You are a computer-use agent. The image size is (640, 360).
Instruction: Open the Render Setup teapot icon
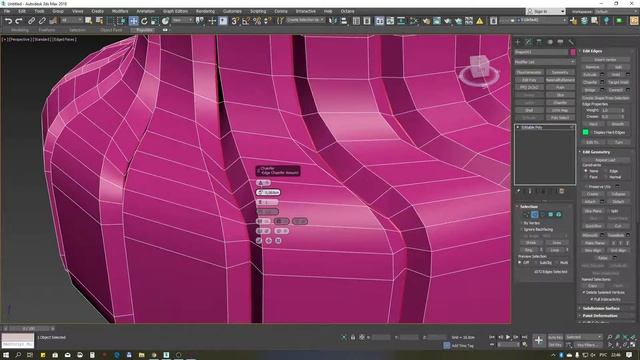pyautogui.click(x=426, y=21)
